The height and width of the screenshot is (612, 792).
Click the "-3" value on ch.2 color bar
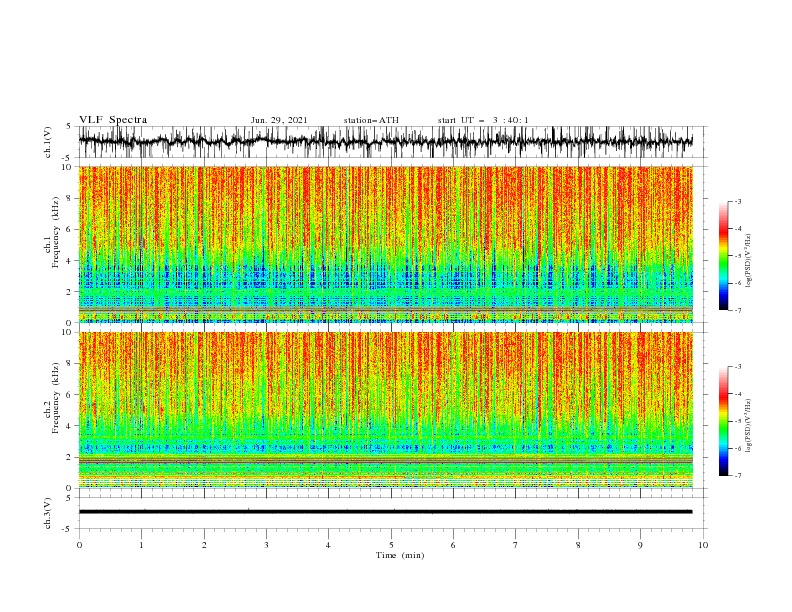coord(737,367)
